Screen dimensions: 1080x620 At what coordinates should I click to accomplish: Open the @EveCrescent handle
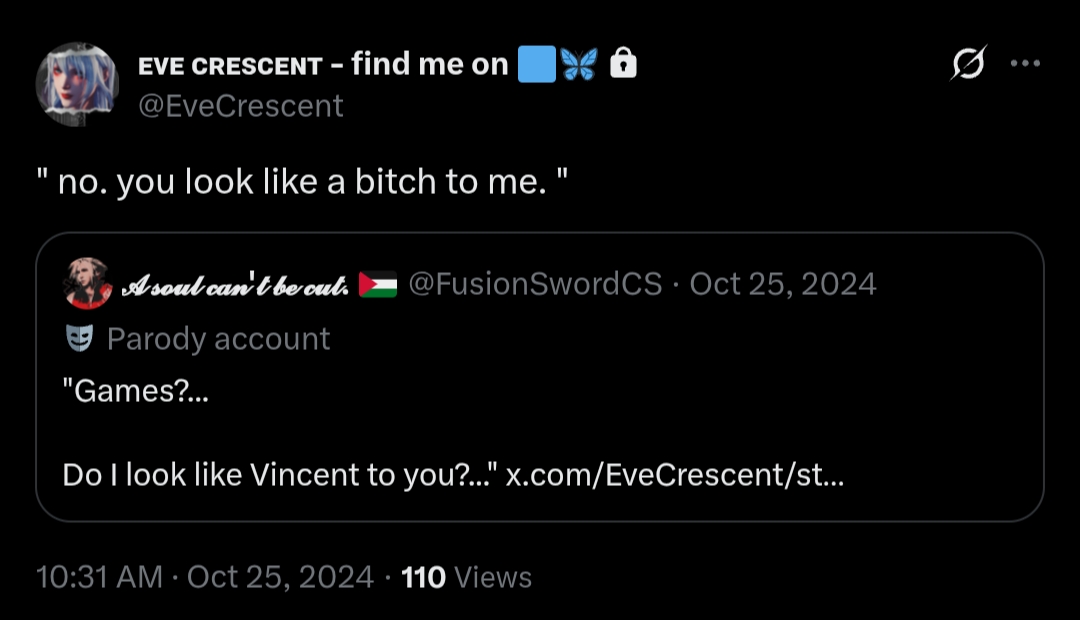point(240,106)
